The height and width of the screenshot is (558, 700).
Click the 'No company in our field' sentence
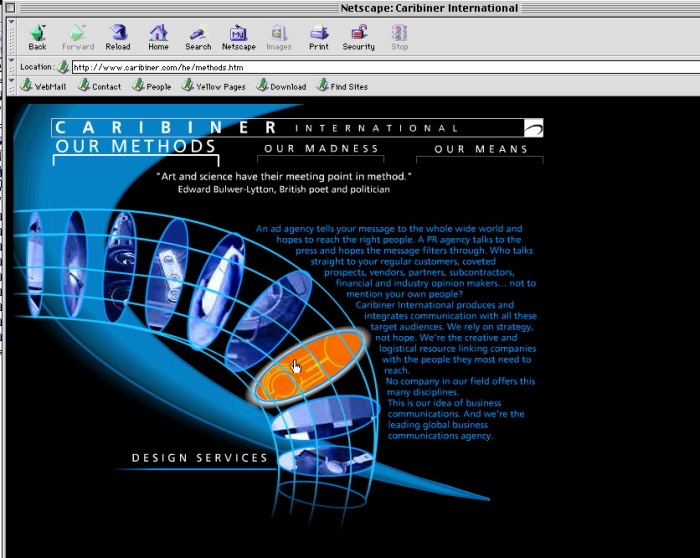pyautogui.click(x=460, y=387)
